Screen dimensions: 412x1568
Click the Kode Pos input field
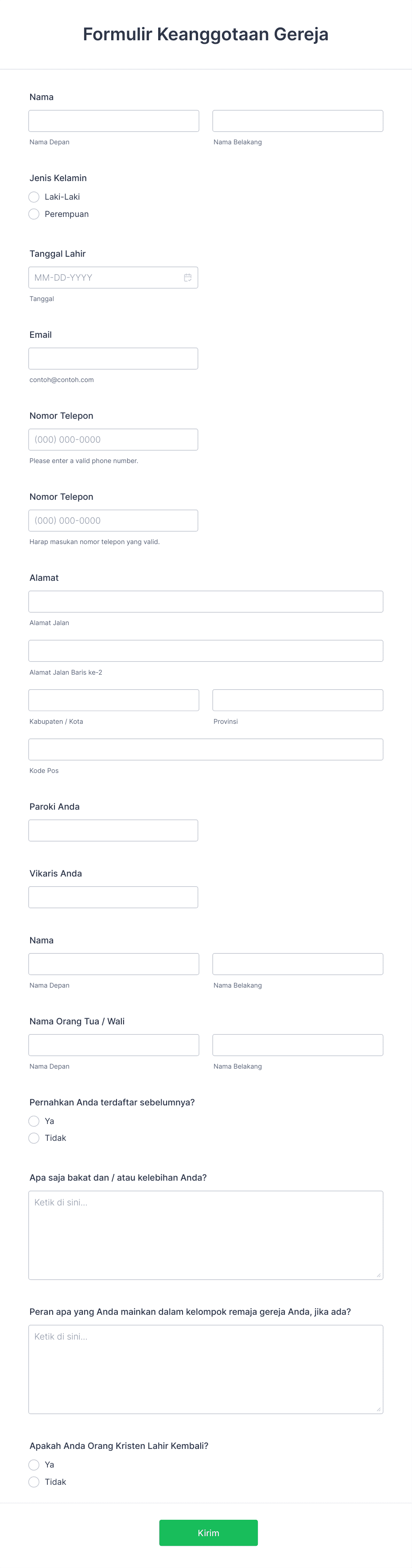[206, 749]
